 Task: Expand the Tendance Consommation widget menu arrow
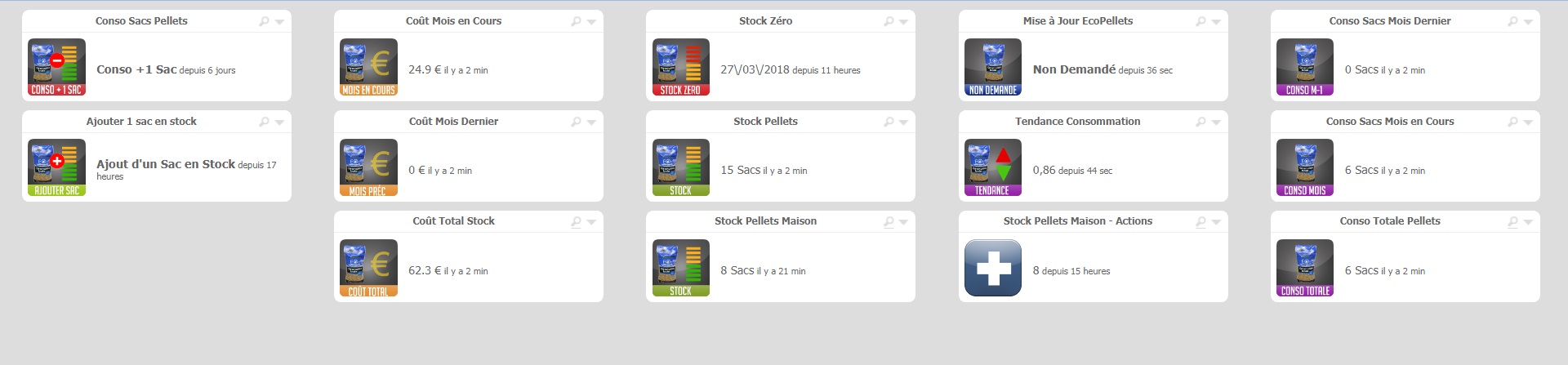point(1216,122)
